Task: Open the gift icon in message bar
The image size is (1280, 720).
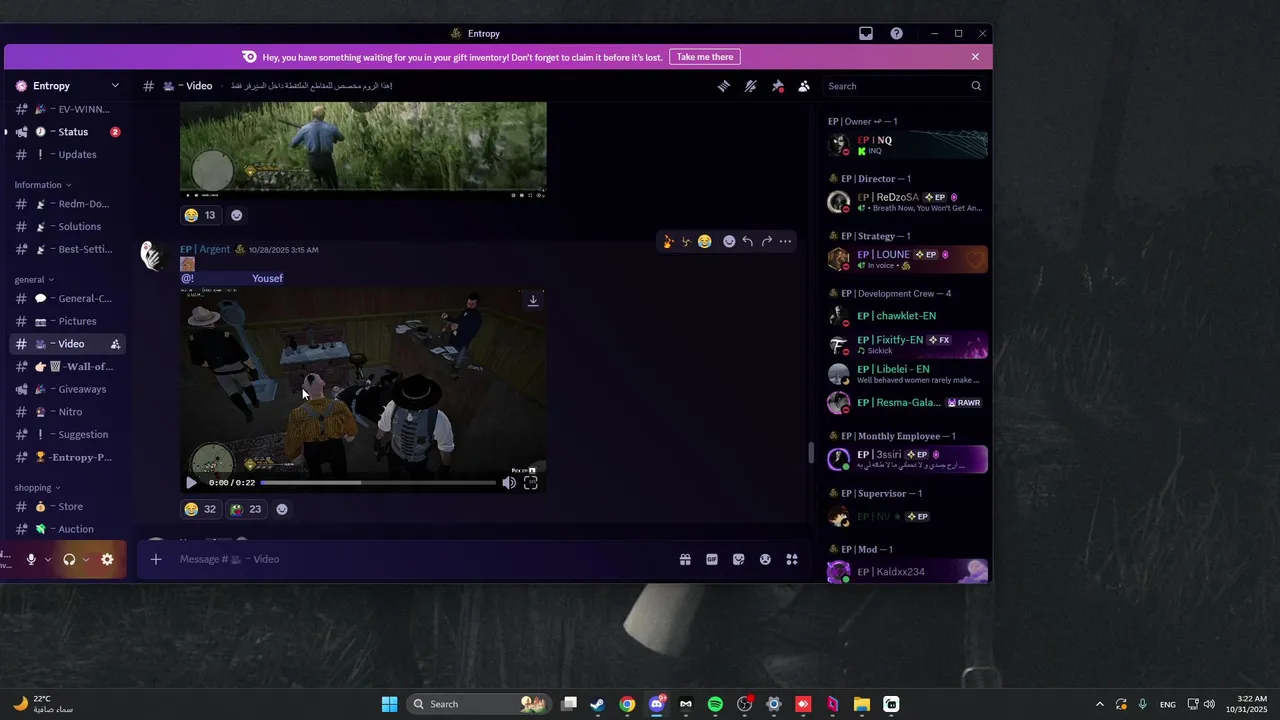Action: (x=685, y=560)
